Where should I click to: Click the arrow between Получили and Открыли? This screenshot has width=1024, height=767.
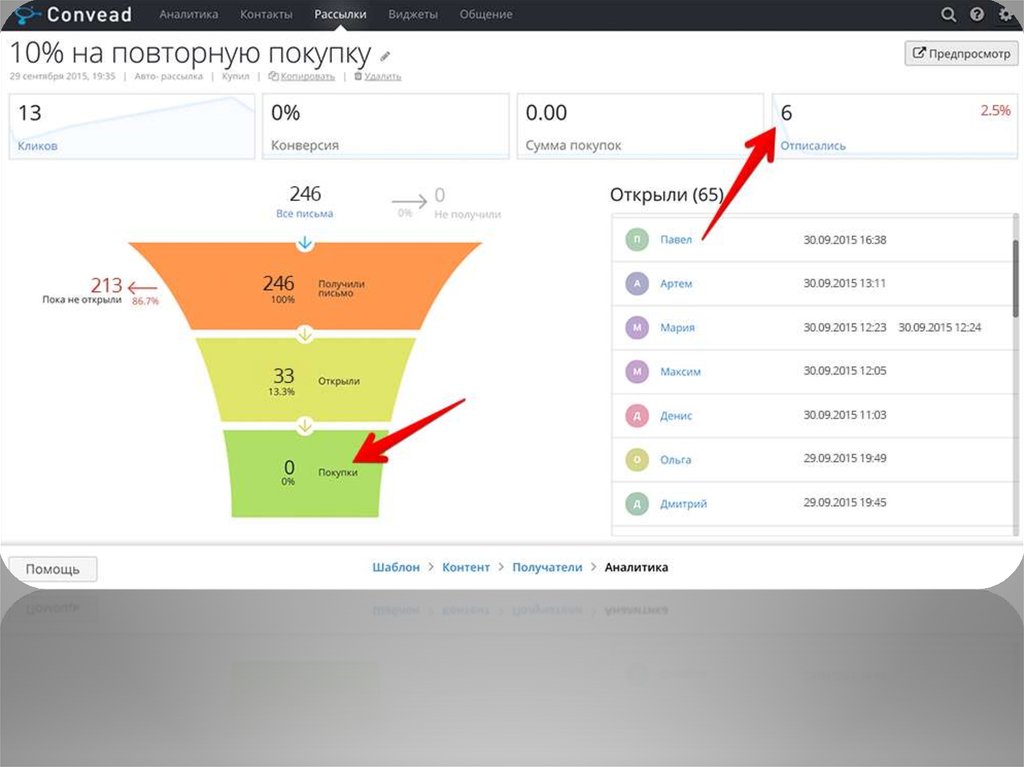click(x=305, y=333)
